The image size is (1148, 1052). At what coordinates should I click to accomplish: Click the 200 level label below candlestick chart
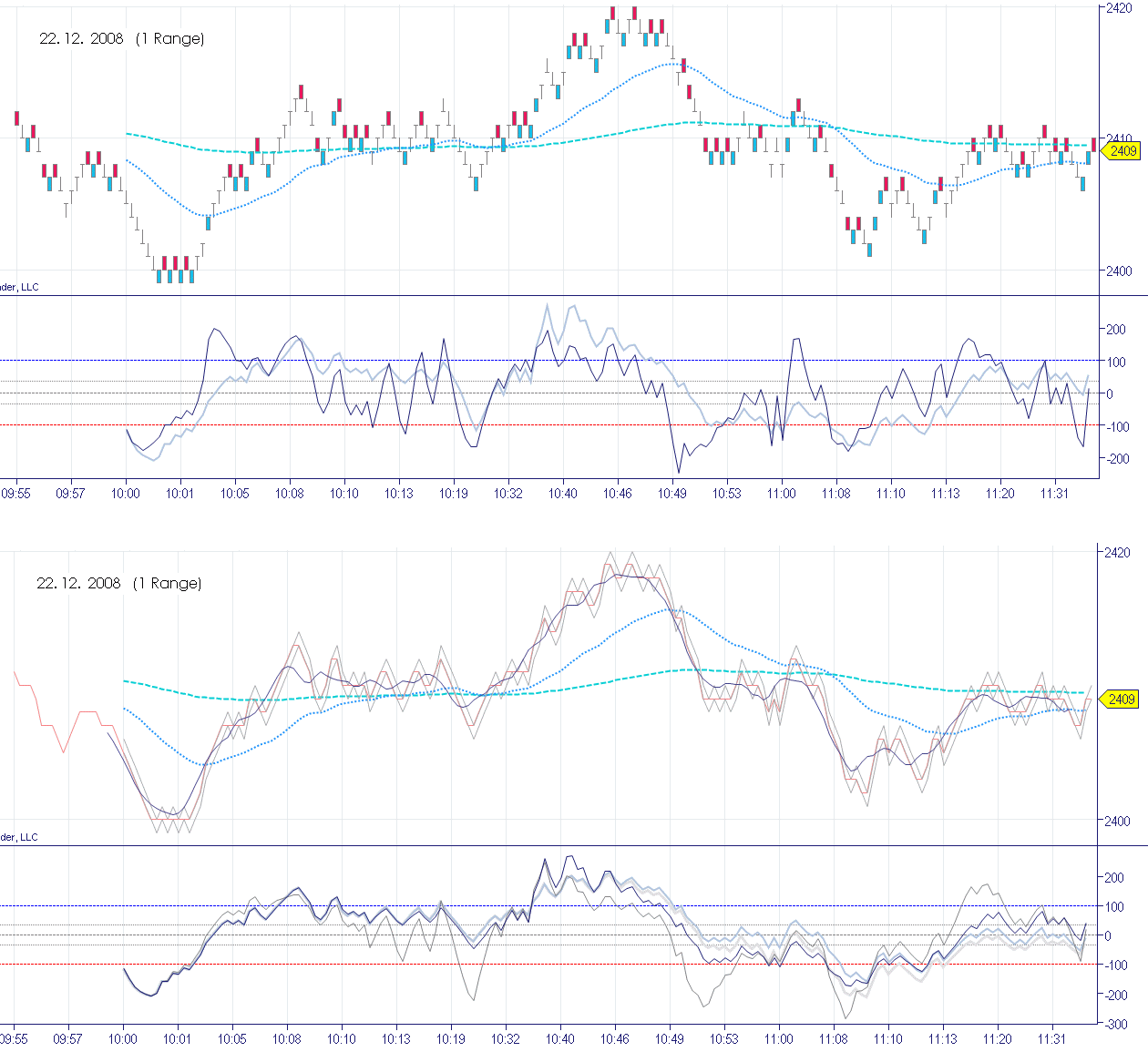click(x=1115, y=330)
